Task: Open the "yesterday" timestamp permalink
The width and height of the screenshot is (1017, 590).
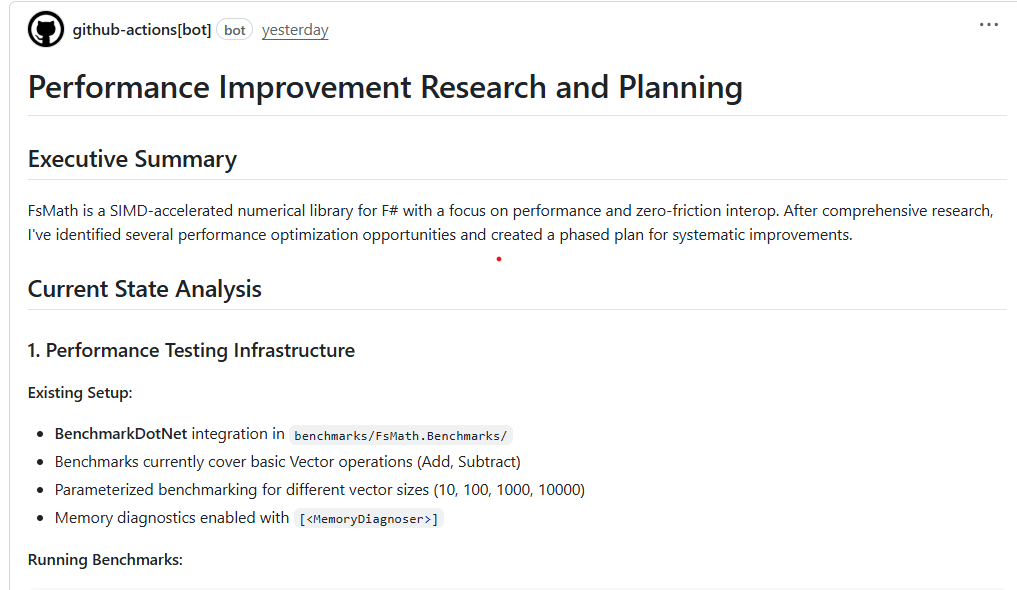Action: point(295,30)
